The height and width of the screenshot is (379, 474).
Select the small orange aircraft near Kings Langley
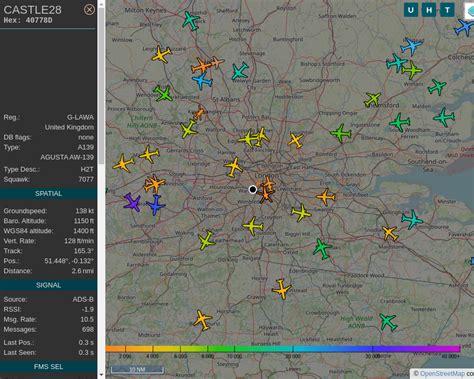point(199,113)
